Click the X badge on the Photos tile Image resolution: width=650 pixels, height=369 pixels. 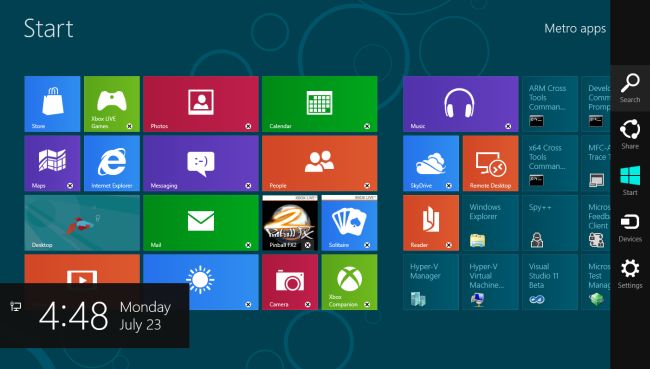coord(248,126)
